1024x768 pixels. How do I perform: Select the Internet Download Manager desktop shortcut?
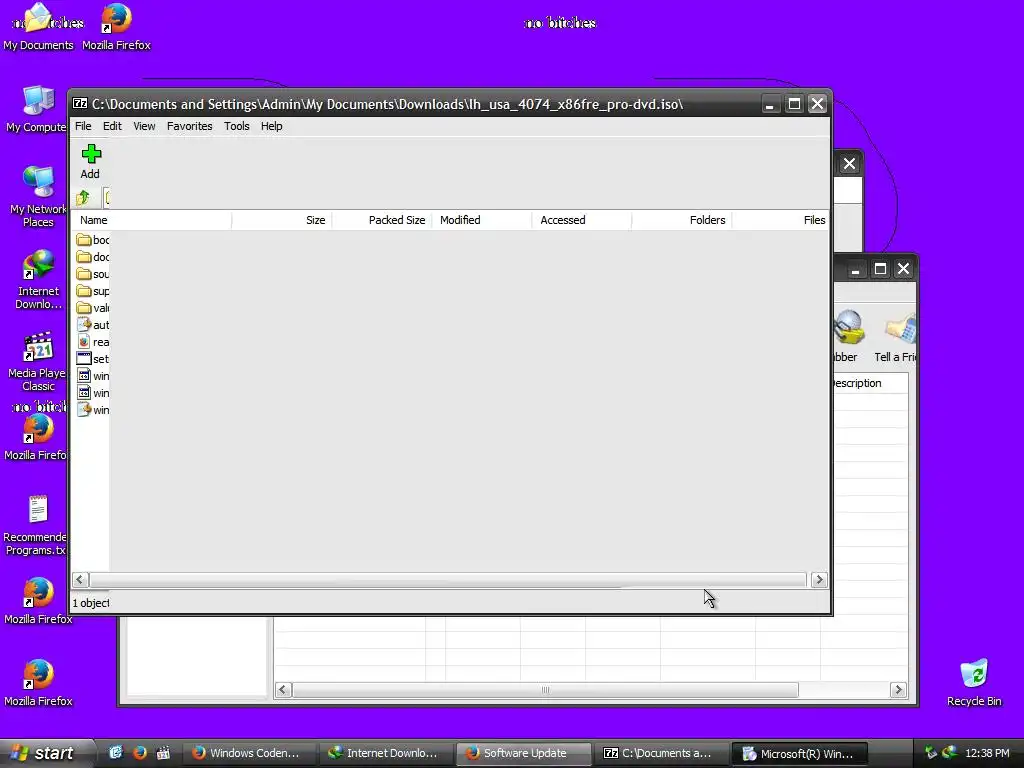click(39, 280)
